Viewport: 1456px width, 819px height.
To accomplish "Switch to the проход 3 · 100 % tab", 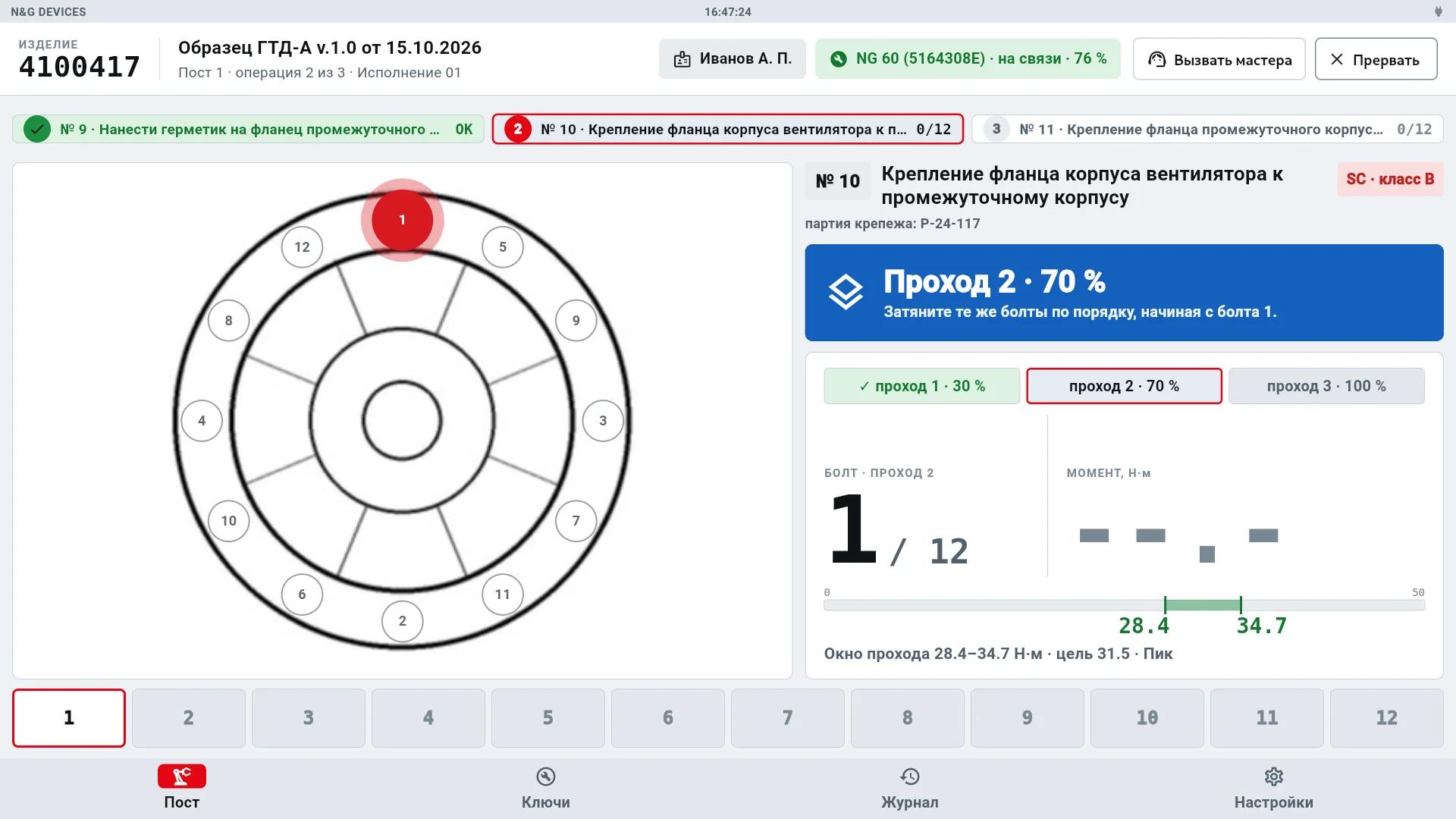I will (1326, 386).
